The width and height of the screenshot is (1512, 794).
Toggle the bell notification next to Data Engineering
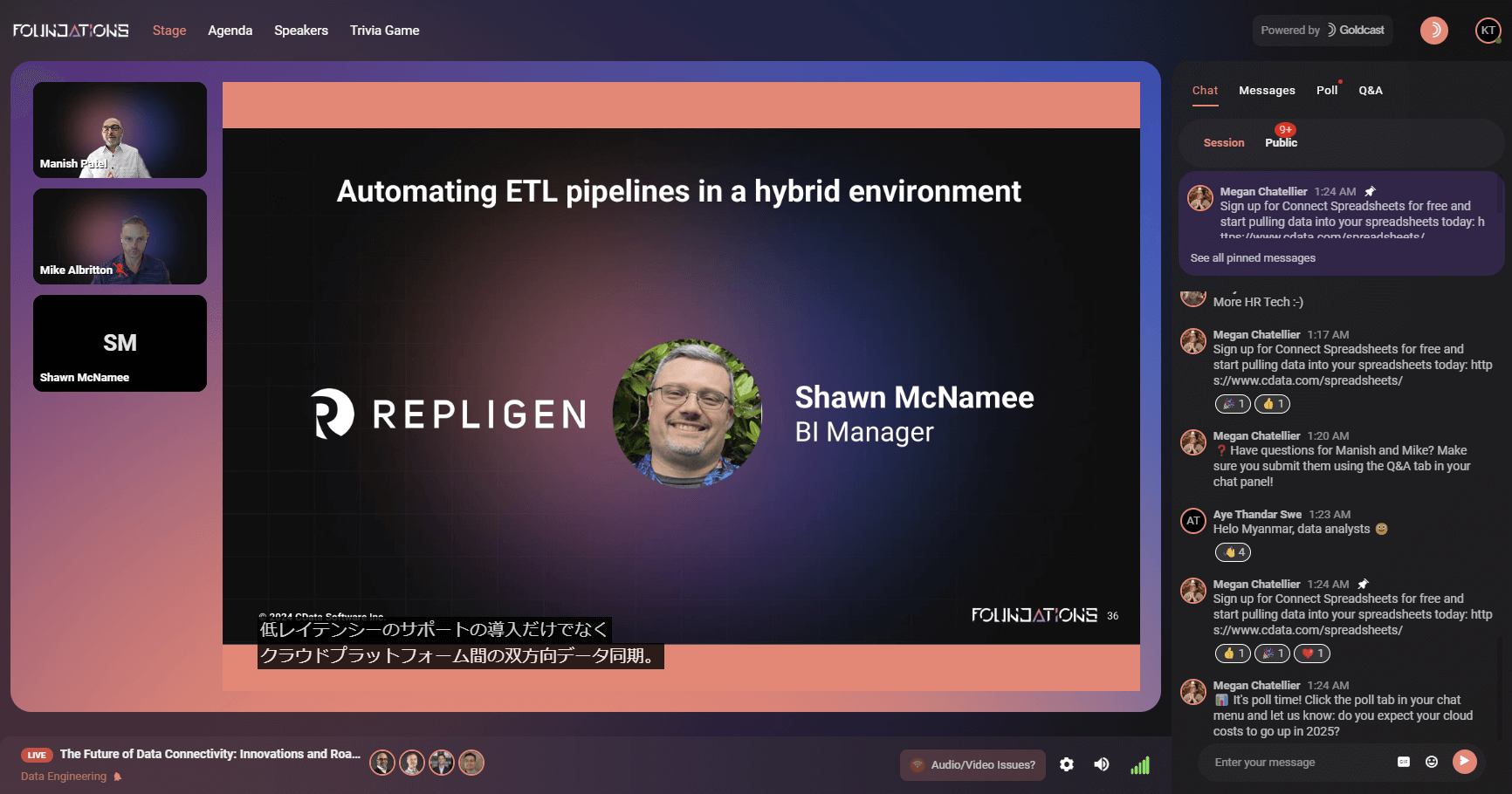tap(118, 777)
